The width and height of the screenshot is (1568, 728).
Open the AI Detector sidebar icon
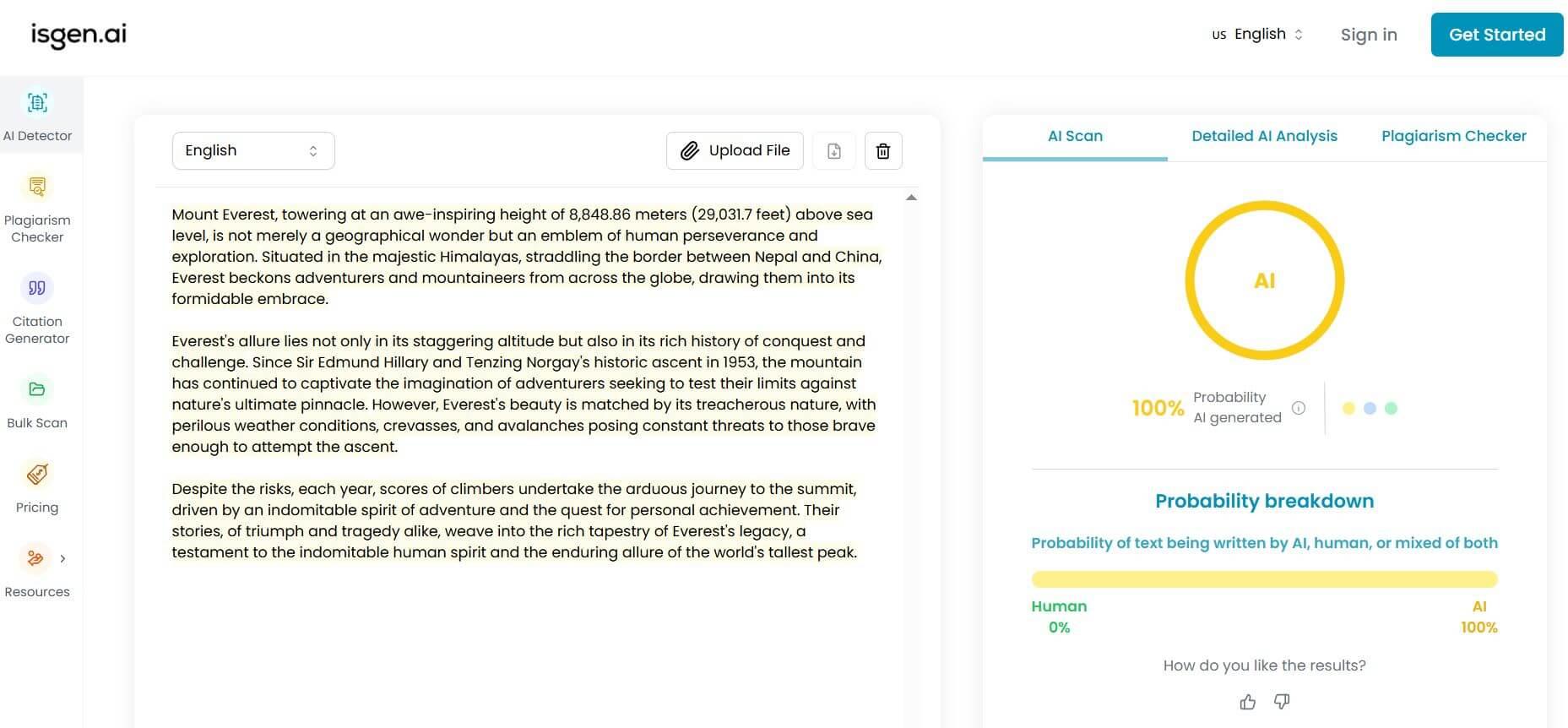tap(37, 103)
